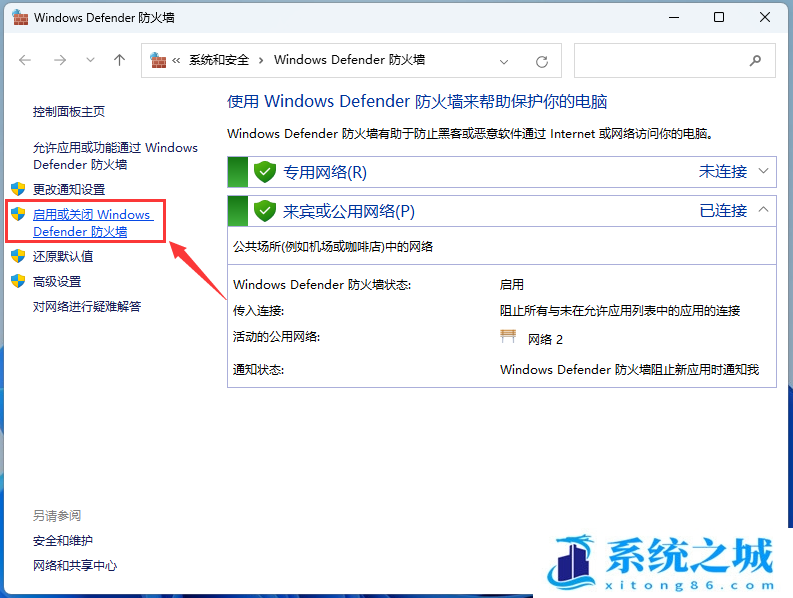Click green shield icon for 专用网络(R)
793x598 pixels.
click(x=265, y=172)
